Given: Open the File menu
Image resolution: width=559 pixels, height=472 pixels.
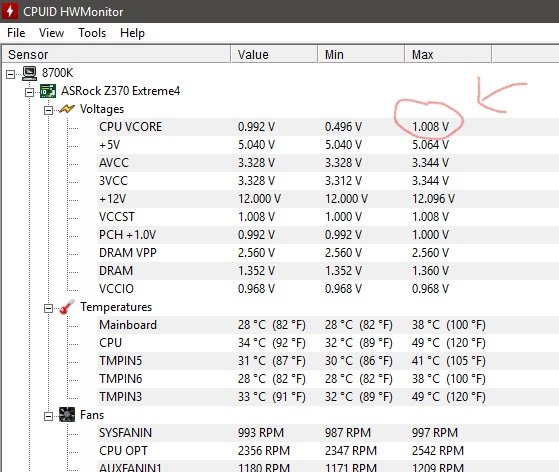Looking at the screenshot, I should [x=16, y=33].
